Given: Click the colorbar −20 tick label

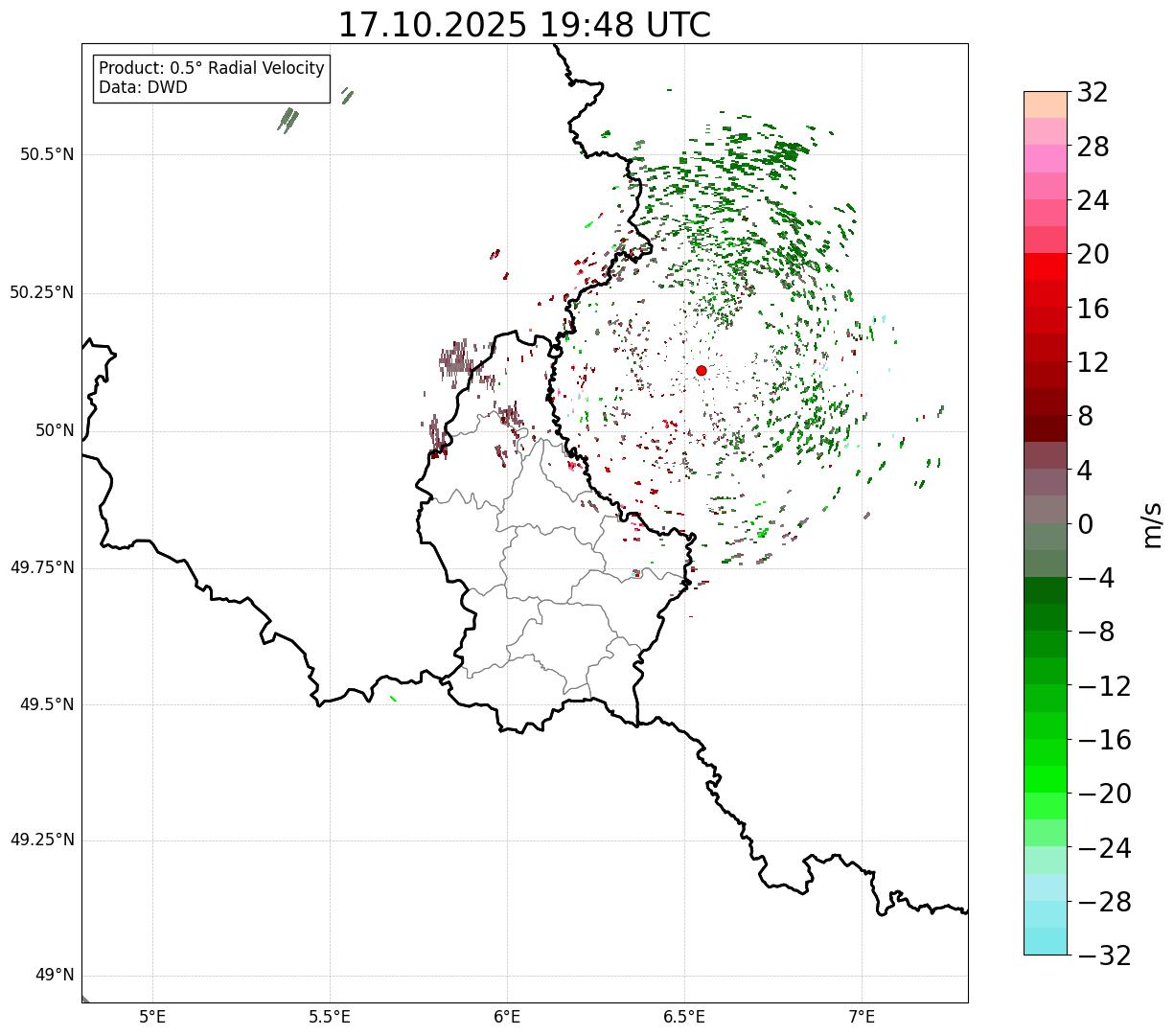Looking at the screenshot, I should click(x=1104, y=794).
